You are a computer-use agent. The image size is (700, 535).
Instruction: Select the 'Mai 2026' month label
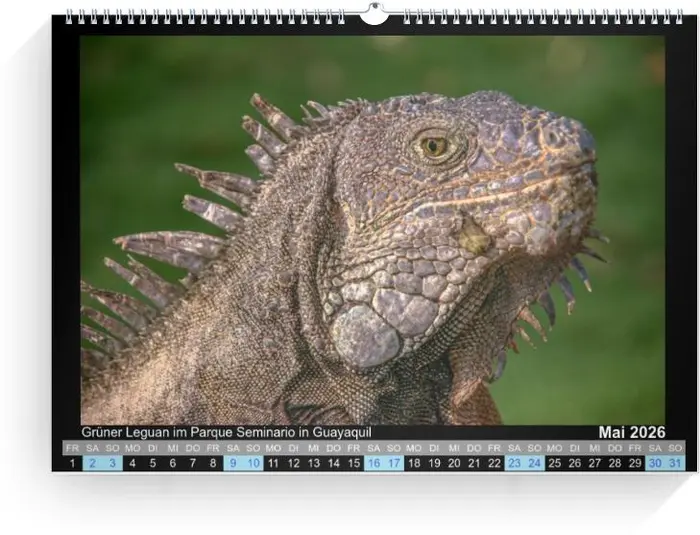click(x=631, y=432)
